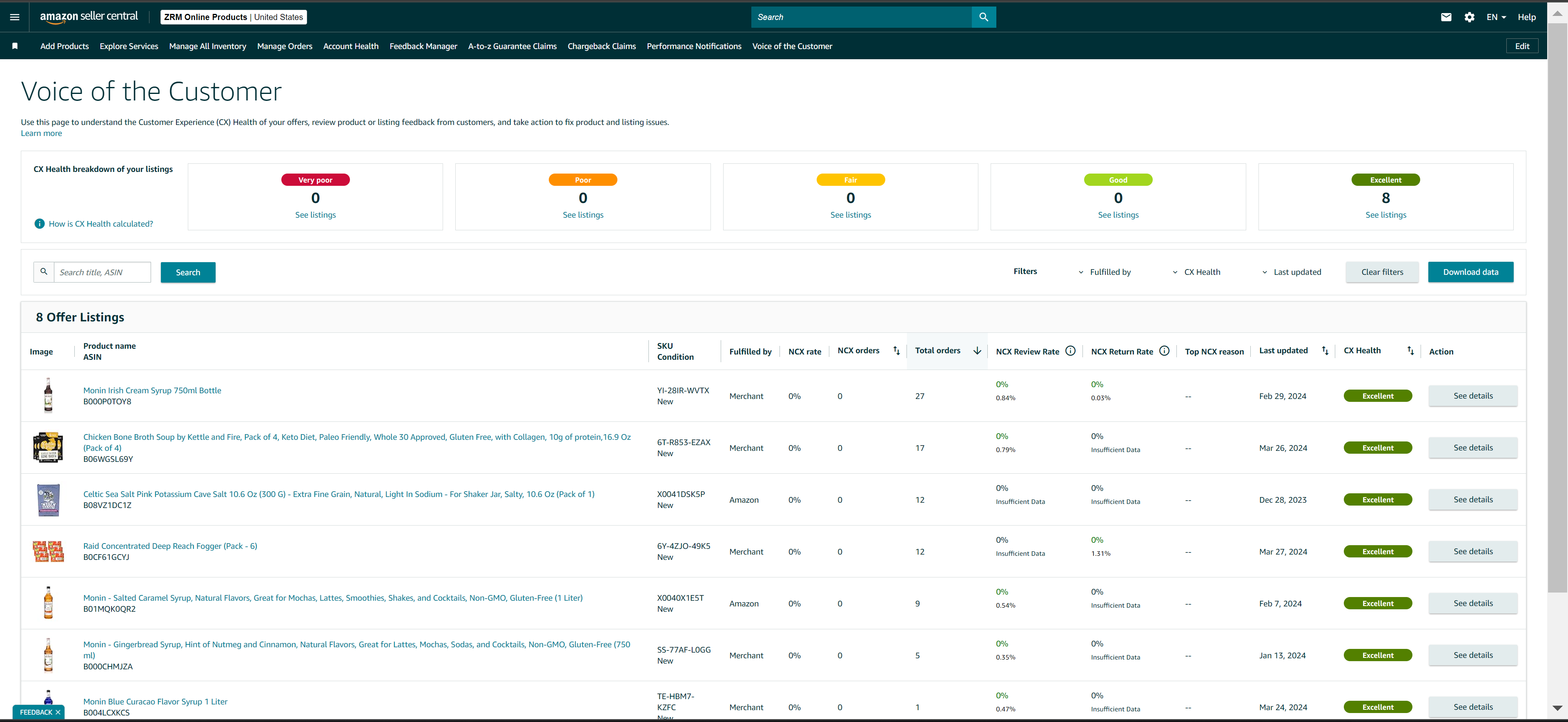Open Performance Notifications
Image resolution: width=1568 pixels, height=722 pixels.
(x=694, y=46)
